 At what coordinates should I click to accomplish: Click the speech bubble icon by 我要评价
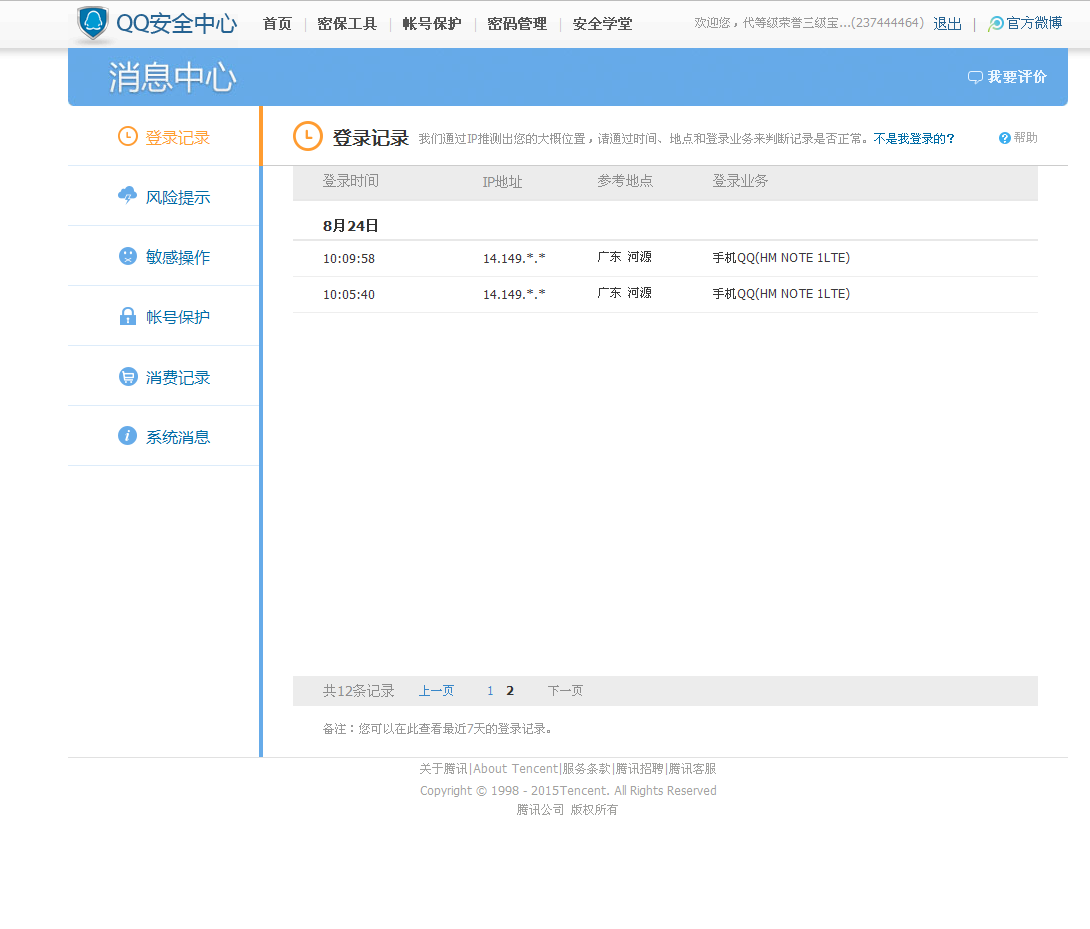tap(975, 77)
